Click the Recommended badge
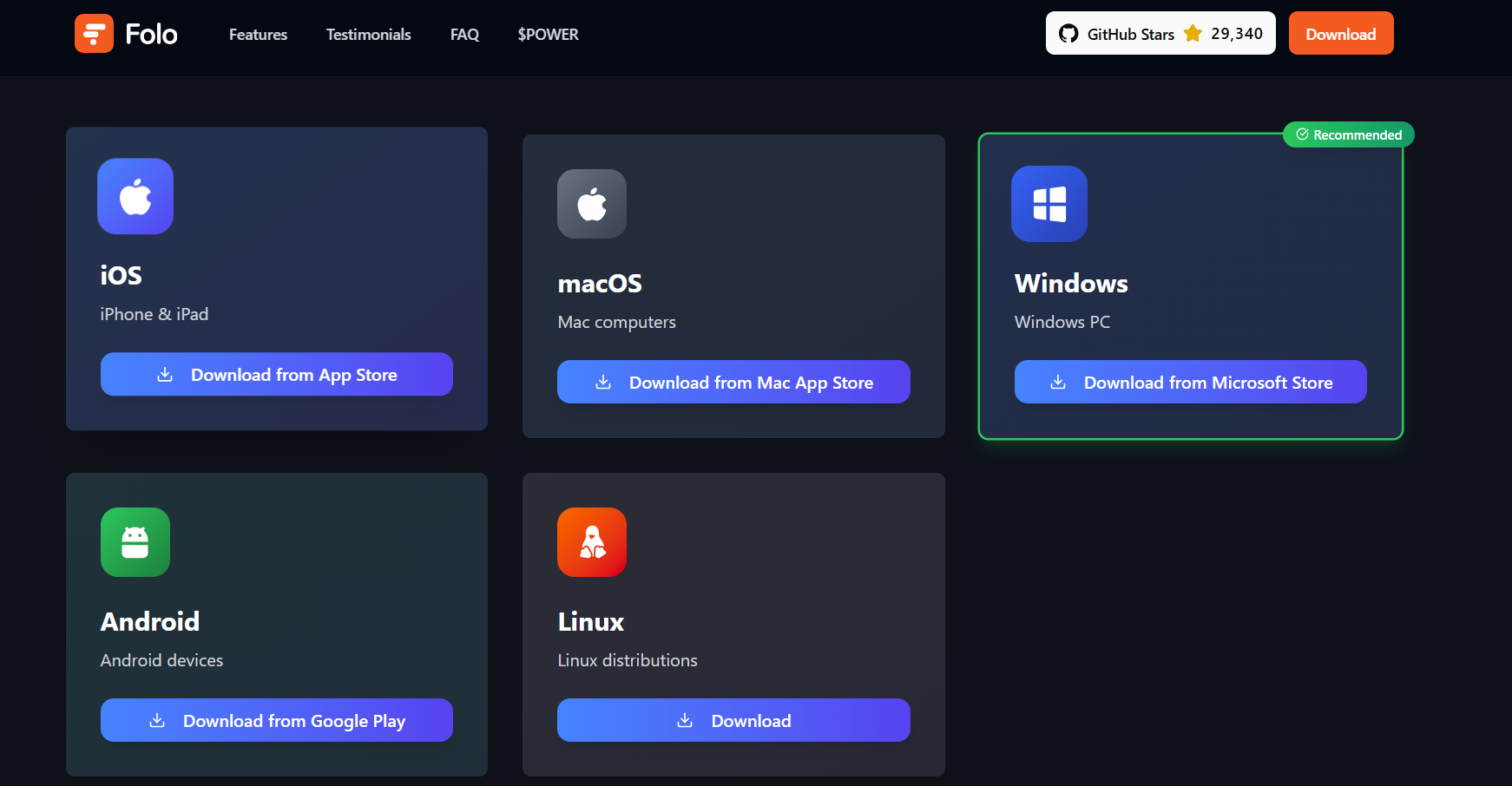1512x786 pixels. (1349, 134)
